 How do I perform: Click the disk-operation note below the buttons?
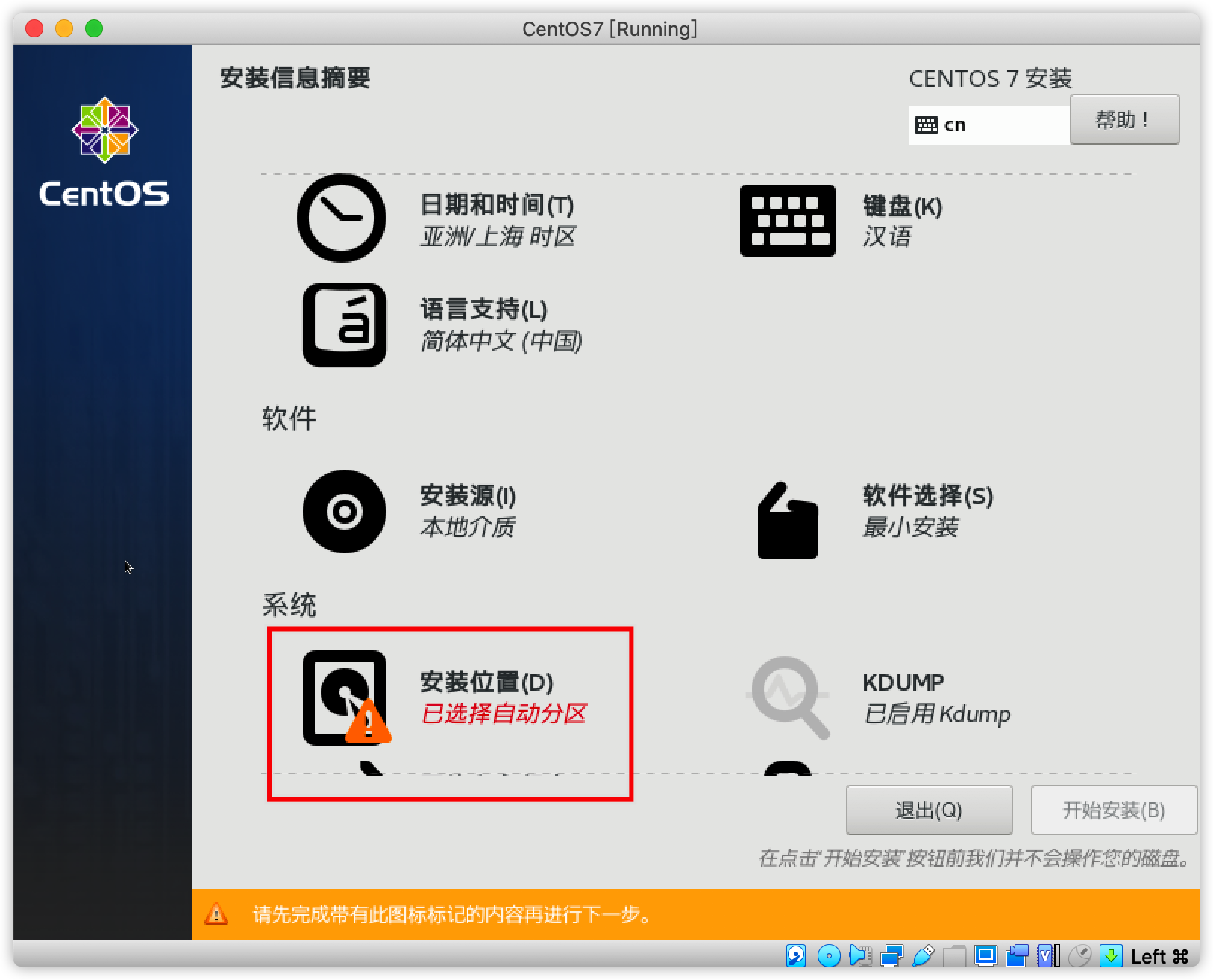[974, 858]
